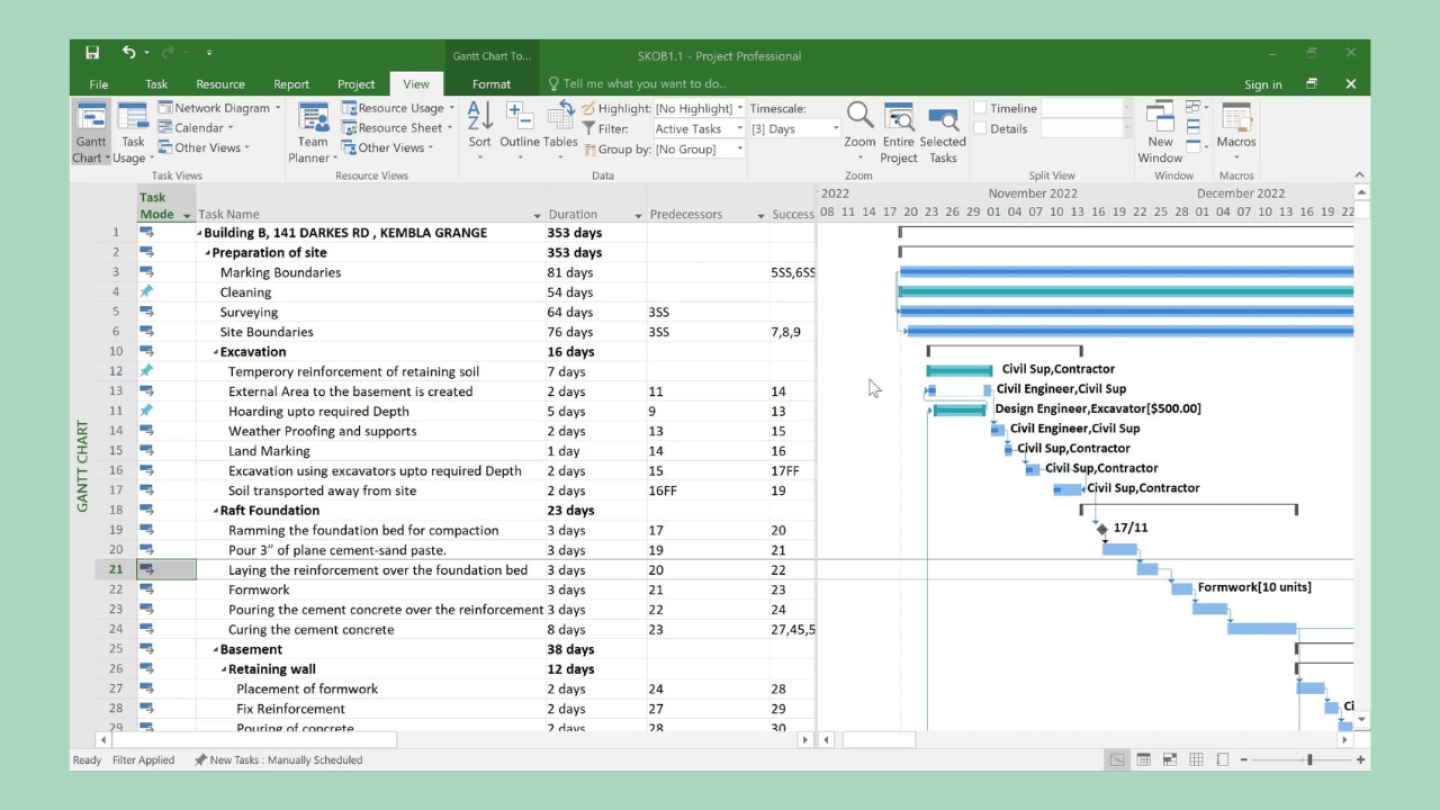Select row header 21
This screenshot has height=810, width=1440.
(115, 570)
